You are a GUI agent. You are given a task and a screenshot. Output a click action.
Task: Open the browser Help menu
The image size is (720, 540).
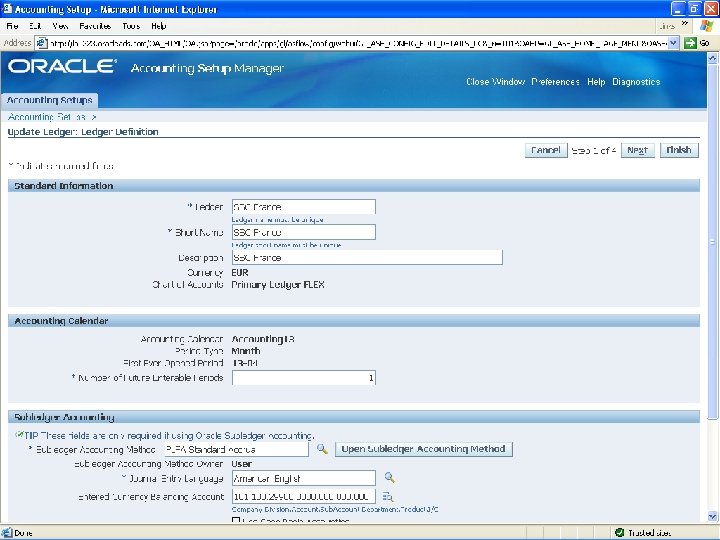coord(158,26)
